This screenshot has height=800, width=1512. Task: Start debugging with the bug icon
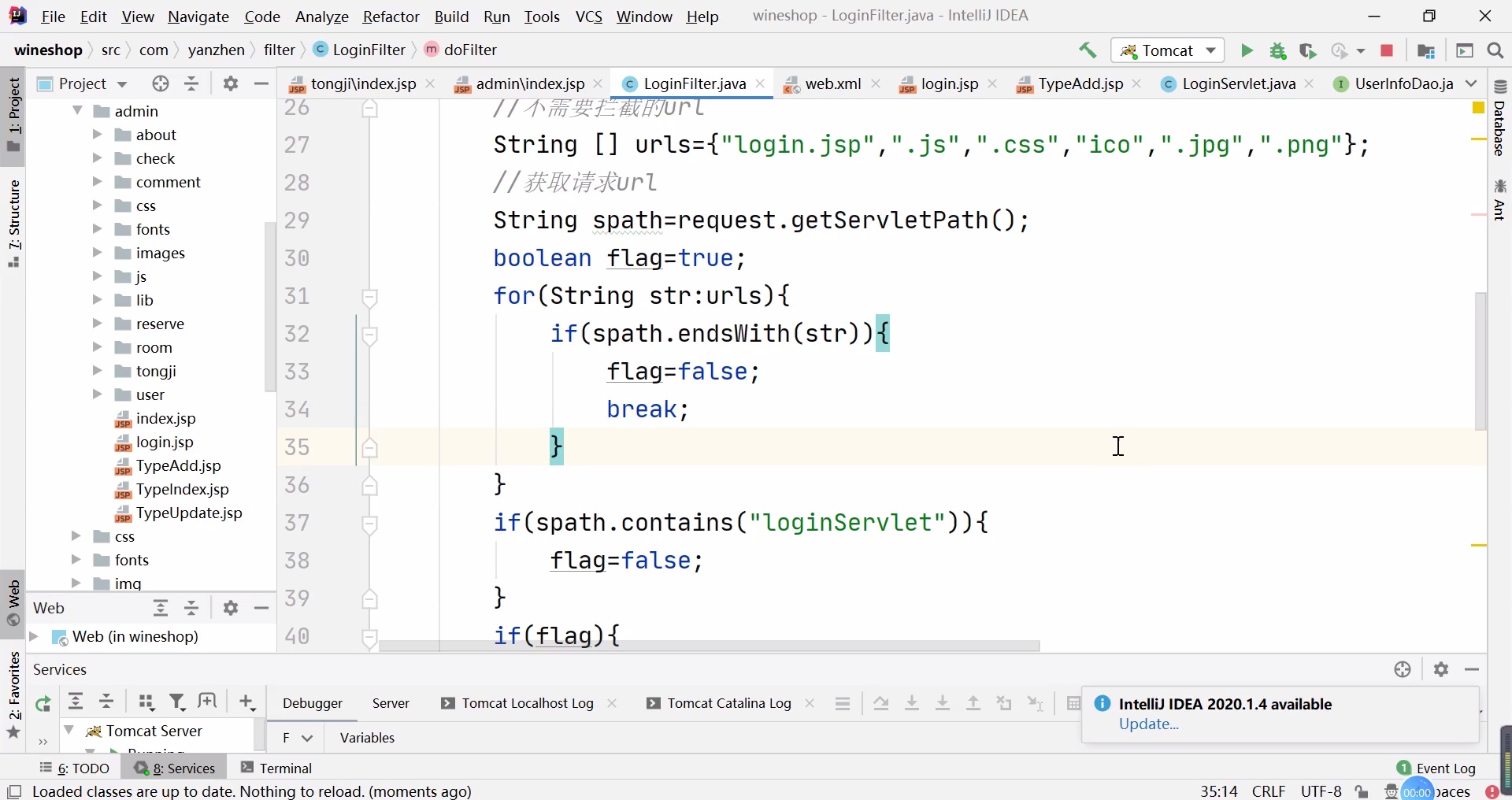[1278, 51]
